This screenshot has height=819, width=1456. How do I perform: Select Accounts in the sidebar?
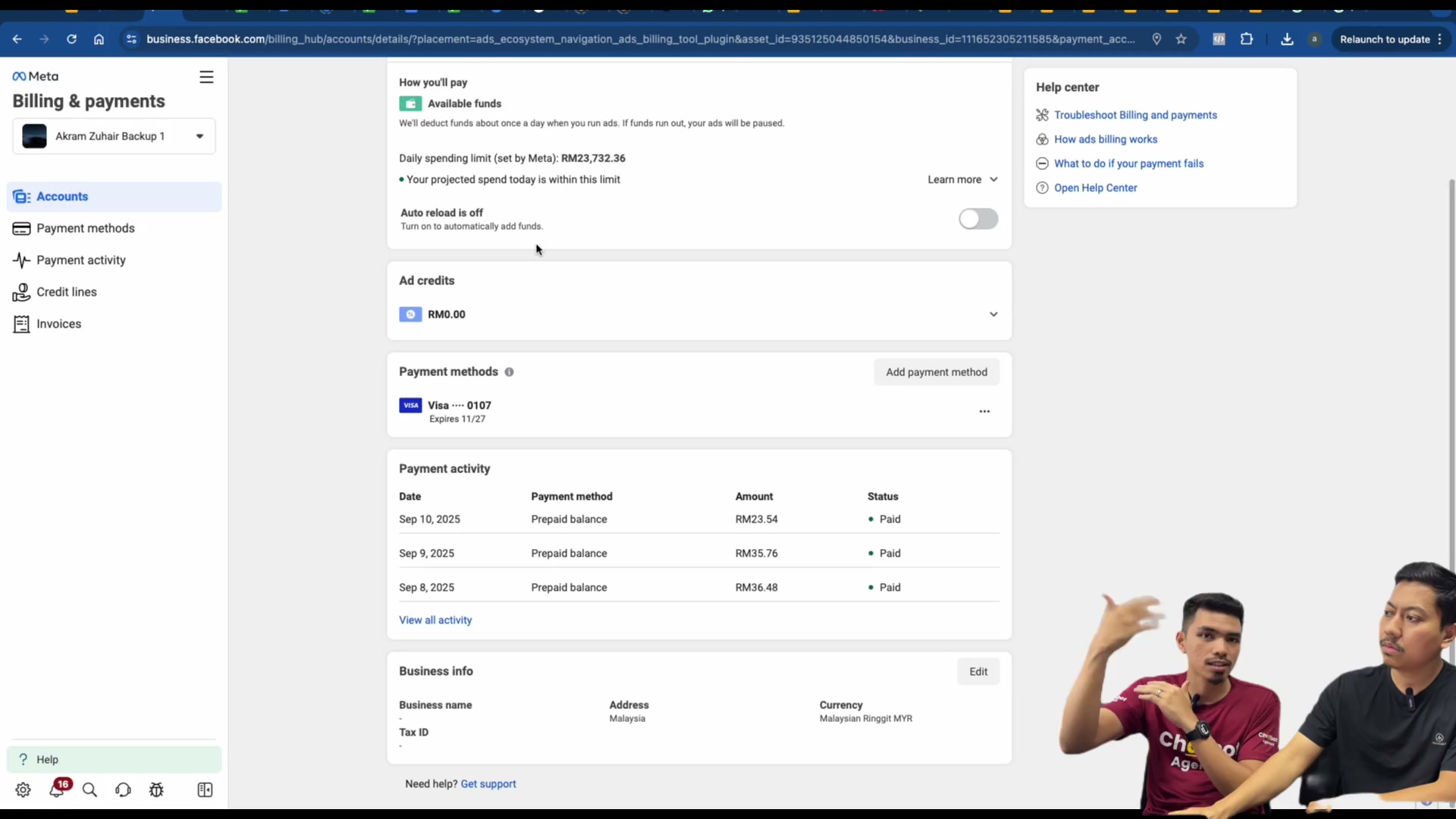point(114,197)
